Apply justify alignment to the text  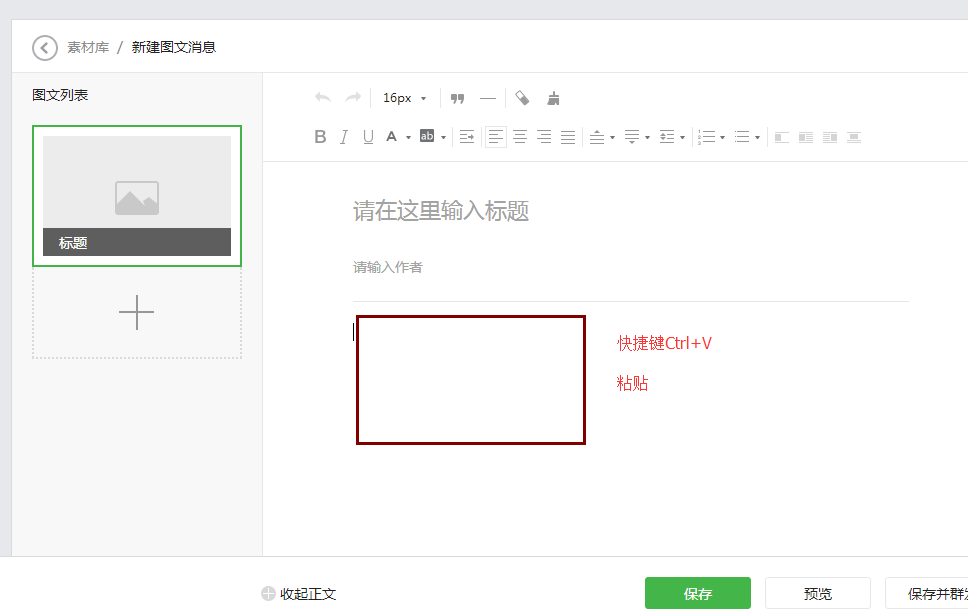click(x=568, y=136)
